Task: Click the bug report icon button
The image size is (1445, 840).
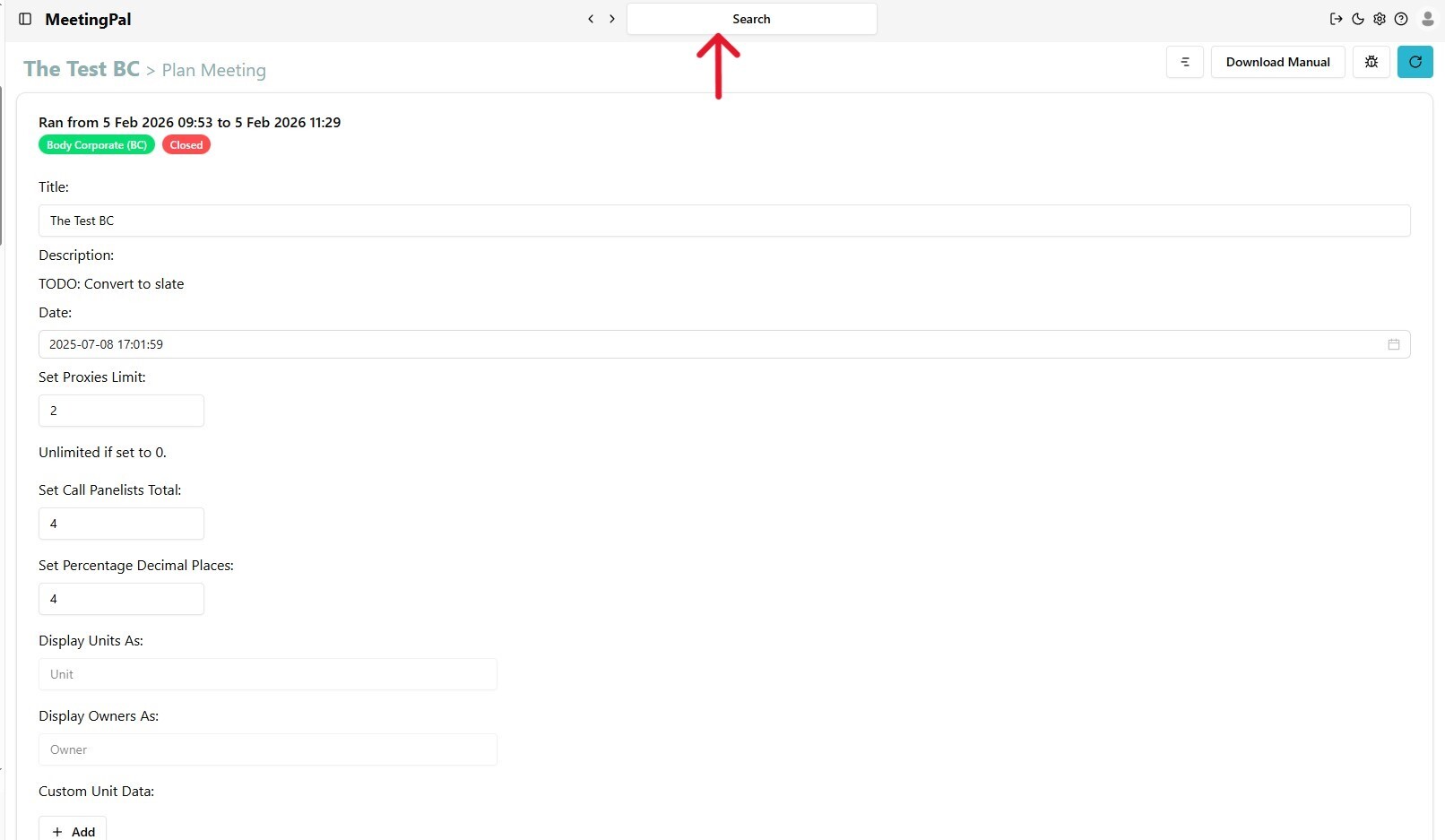Action: click(1371, 62)
